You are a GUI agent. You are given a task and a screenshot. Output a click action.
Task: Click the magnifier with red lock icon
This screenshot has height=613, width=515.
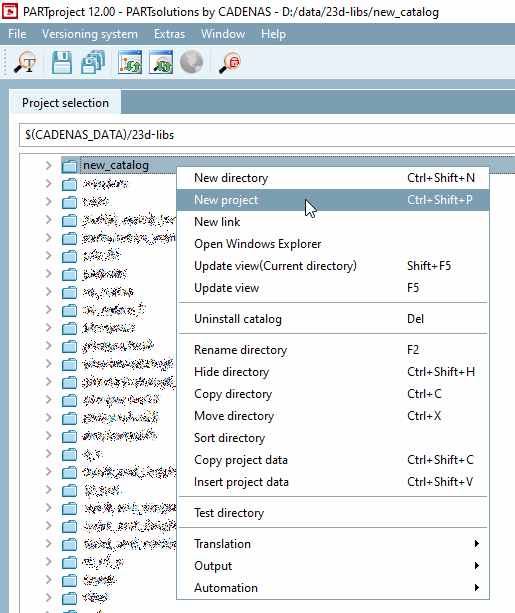tap(230, 63)
